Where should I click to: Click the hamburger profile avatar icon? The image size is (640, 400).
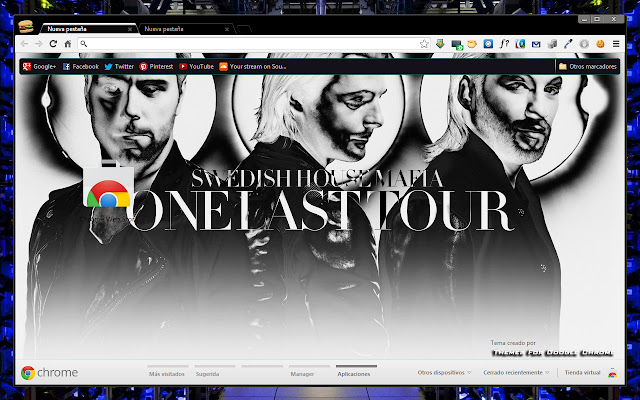pyautogui.click(x=26, y=27)
